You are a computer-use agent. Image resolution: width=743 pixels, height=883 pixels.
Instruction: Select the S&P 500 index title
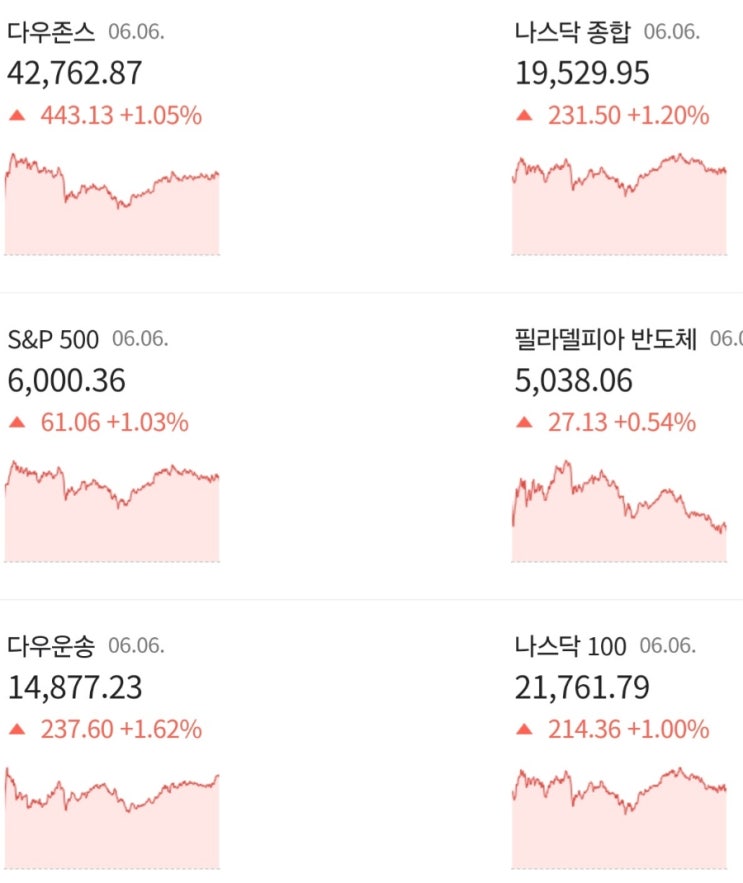53,340
